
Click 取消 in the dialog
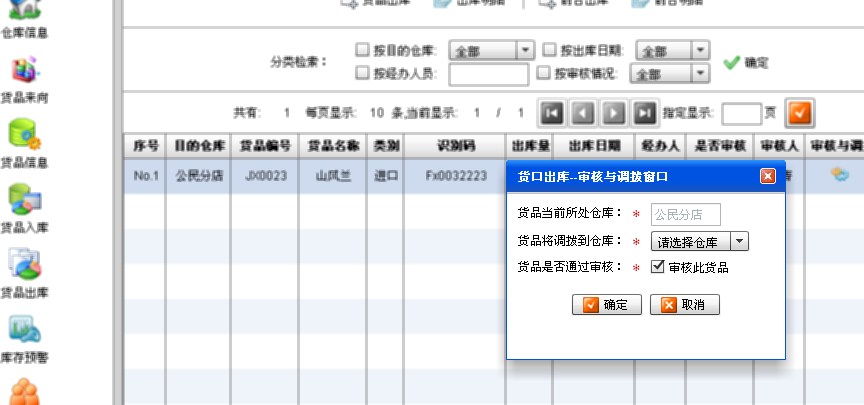pyautogui.click(x=685, y=304)
